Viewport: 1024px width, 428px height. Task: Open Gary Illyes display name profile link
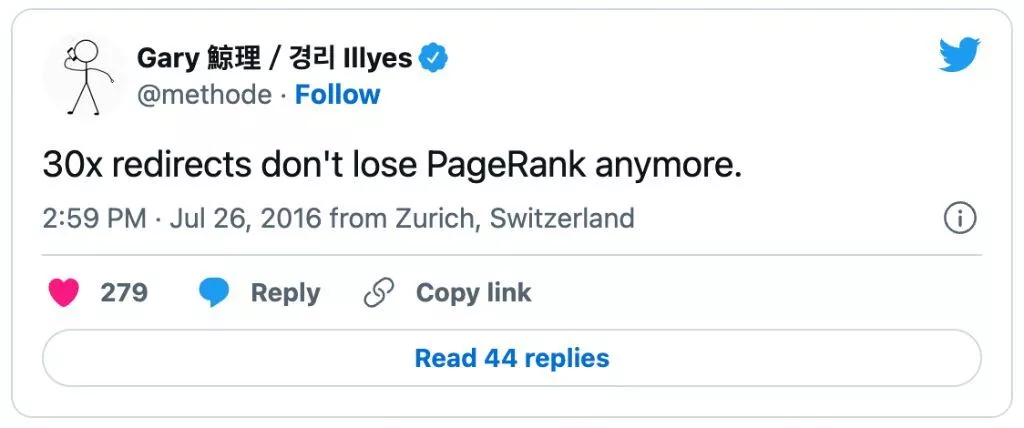[x=274, y=59]
